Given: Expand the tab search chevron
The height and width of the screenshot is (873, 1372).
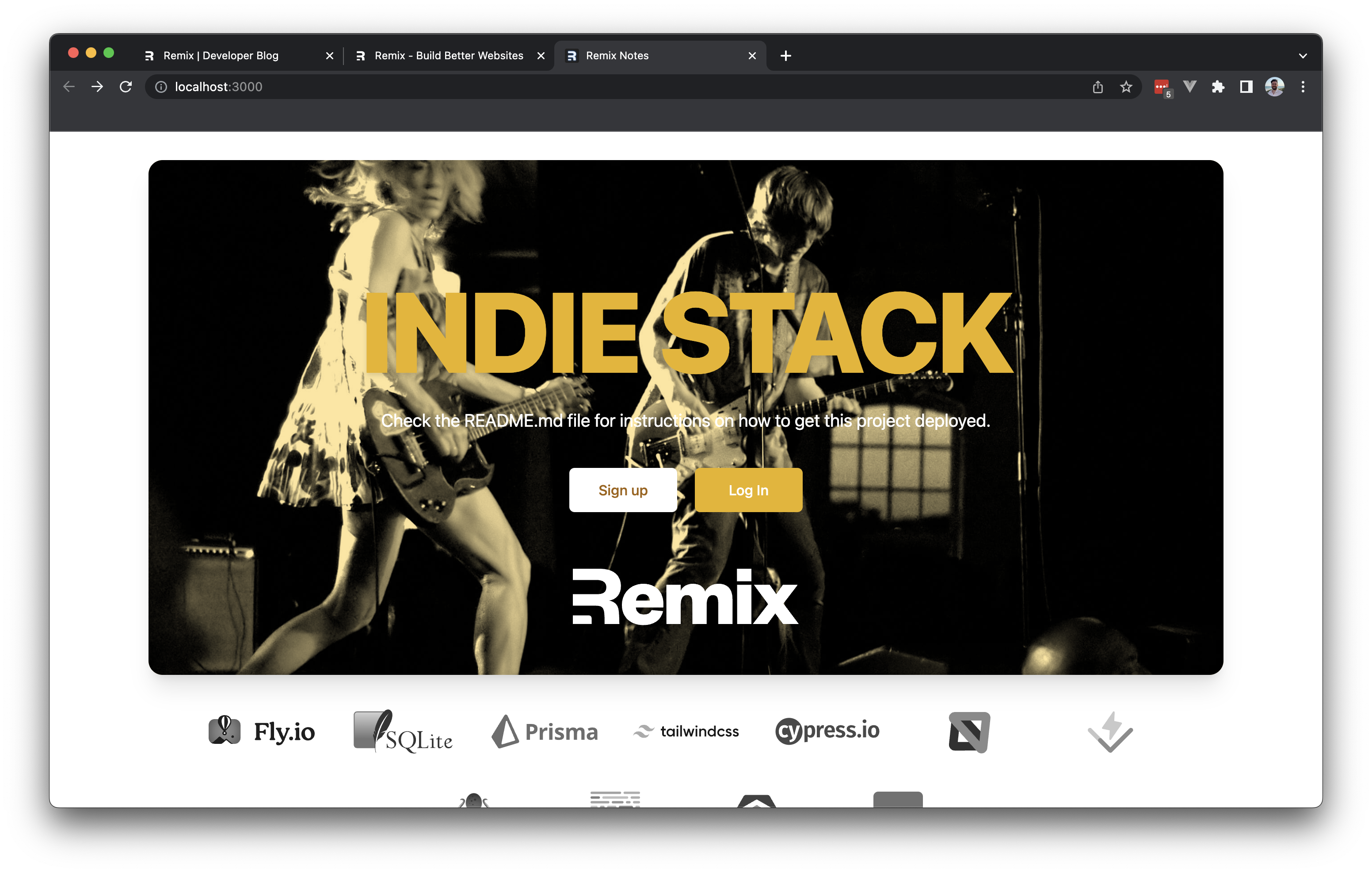Looking at the screenshot, I should pyautogui.click(x=1303, y=56).
